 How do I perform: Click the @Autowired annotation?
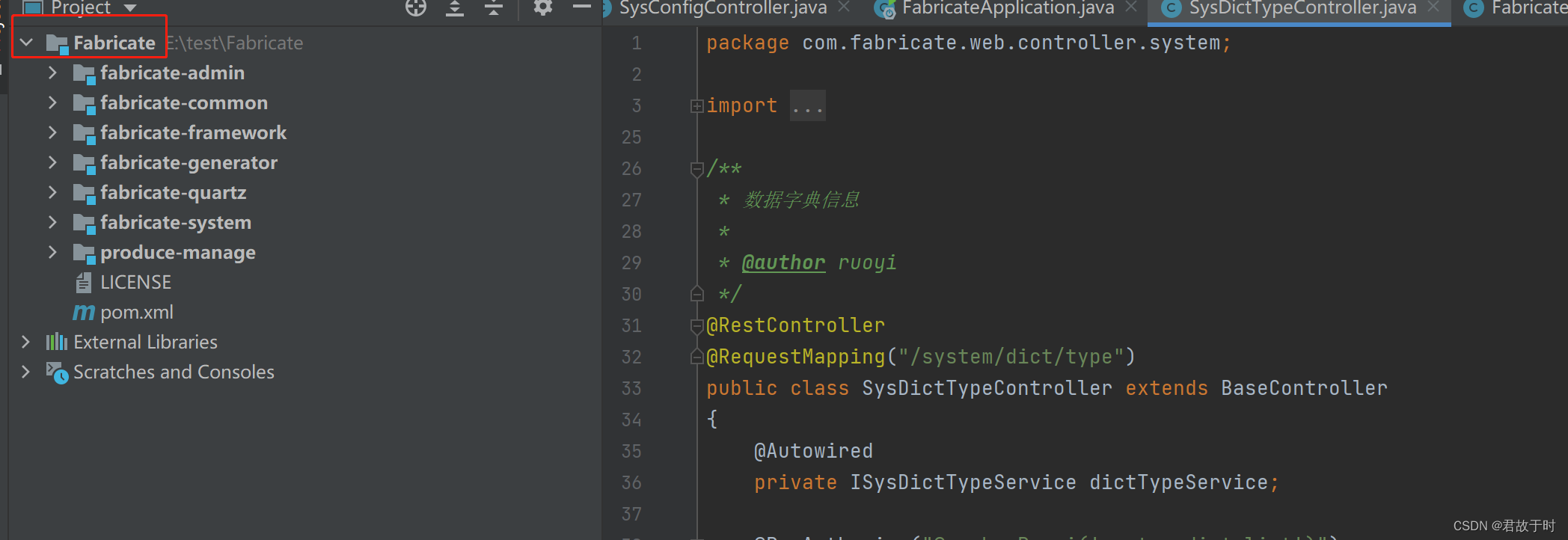click(813, 451)
